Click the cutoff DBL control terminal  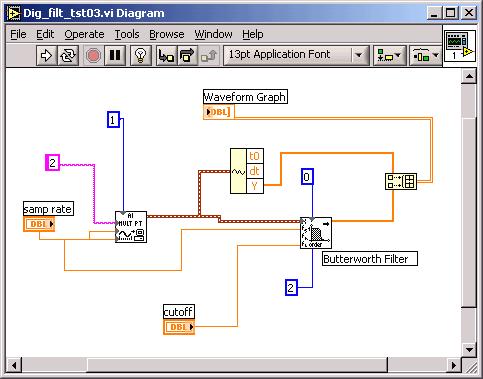(x=179, y=327)
